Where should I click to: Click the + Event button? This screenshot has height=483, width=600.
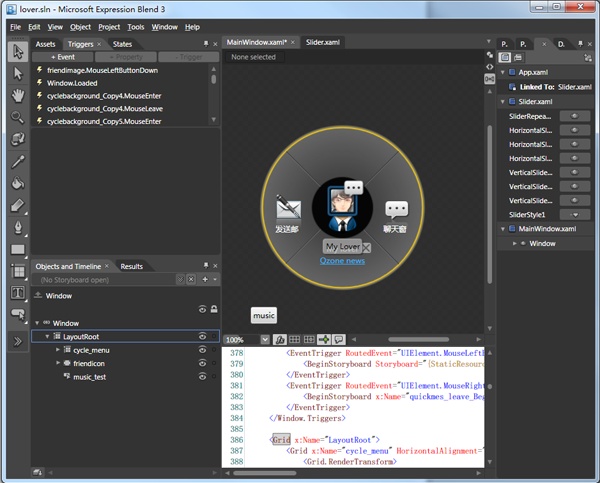click(x=62, y=57)
